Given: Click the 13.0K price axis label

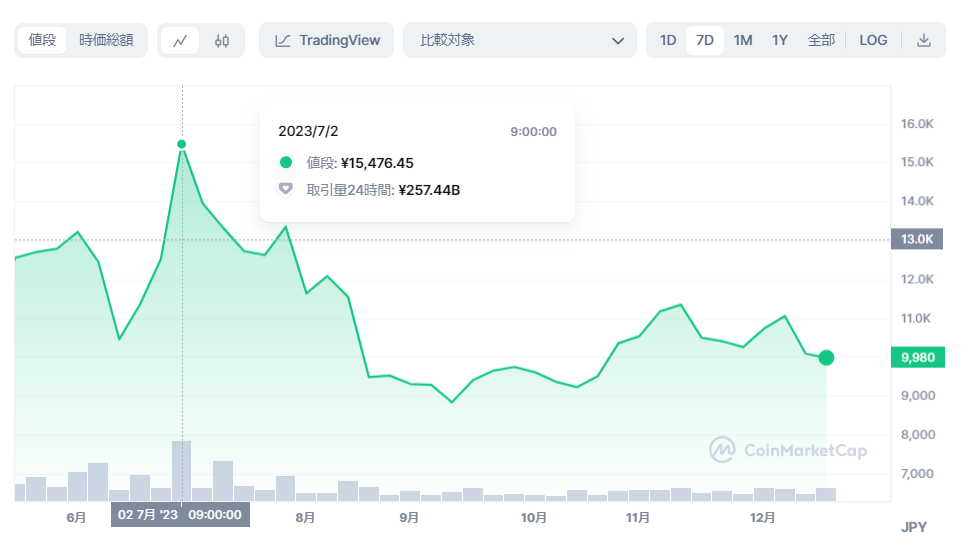Looking at the screenshot, I should (917, 239).
